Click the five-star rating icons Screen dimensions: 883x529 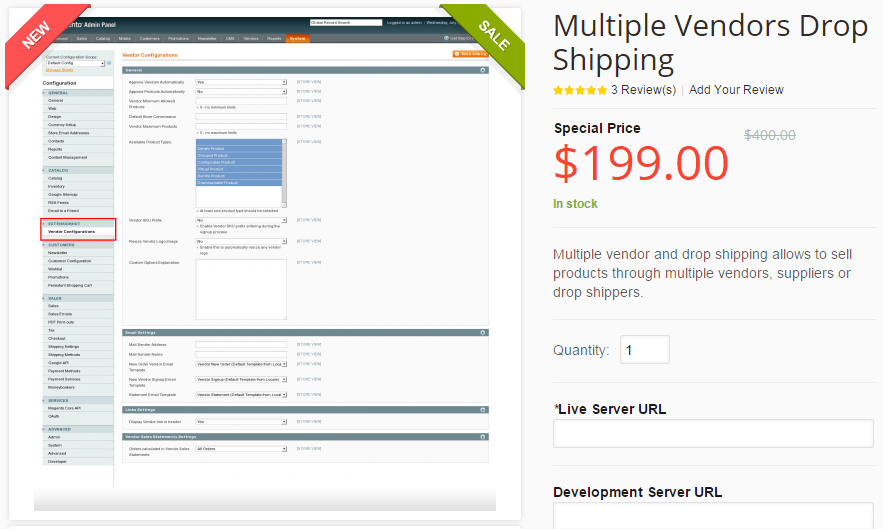point(580,90)
